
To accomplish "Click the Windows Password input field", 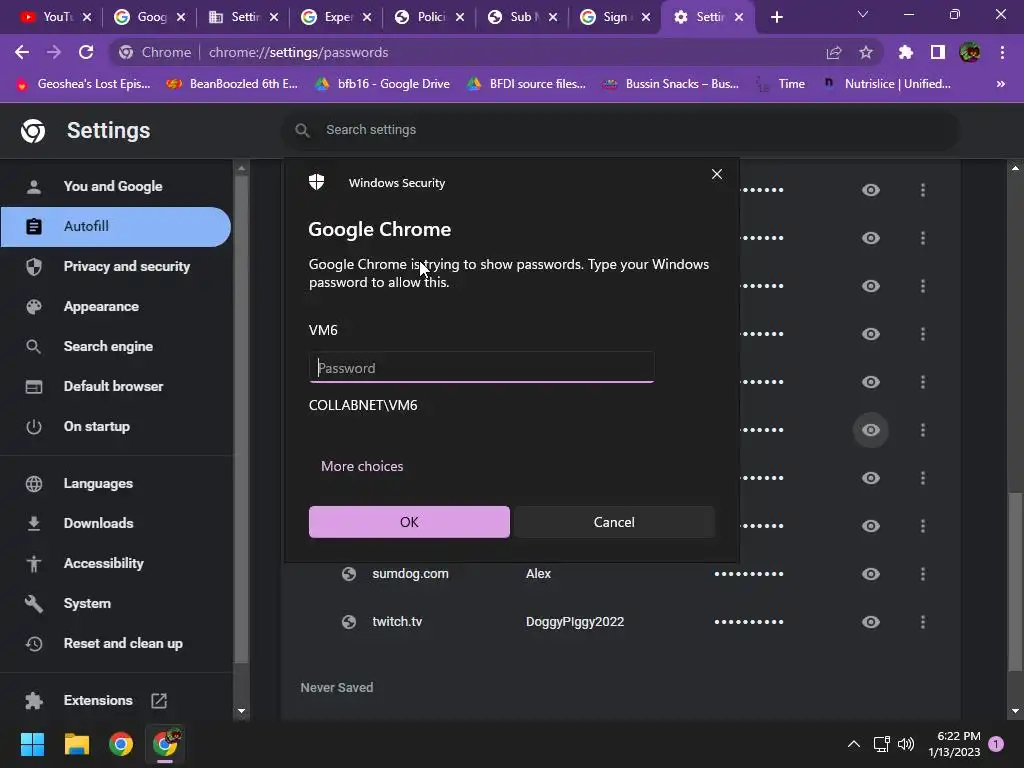I will 481,367.
